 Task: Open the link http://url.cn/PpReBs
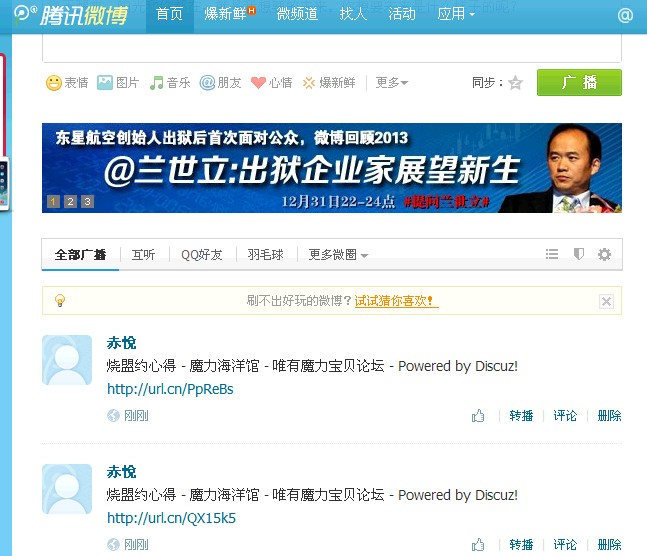point(170,389)
